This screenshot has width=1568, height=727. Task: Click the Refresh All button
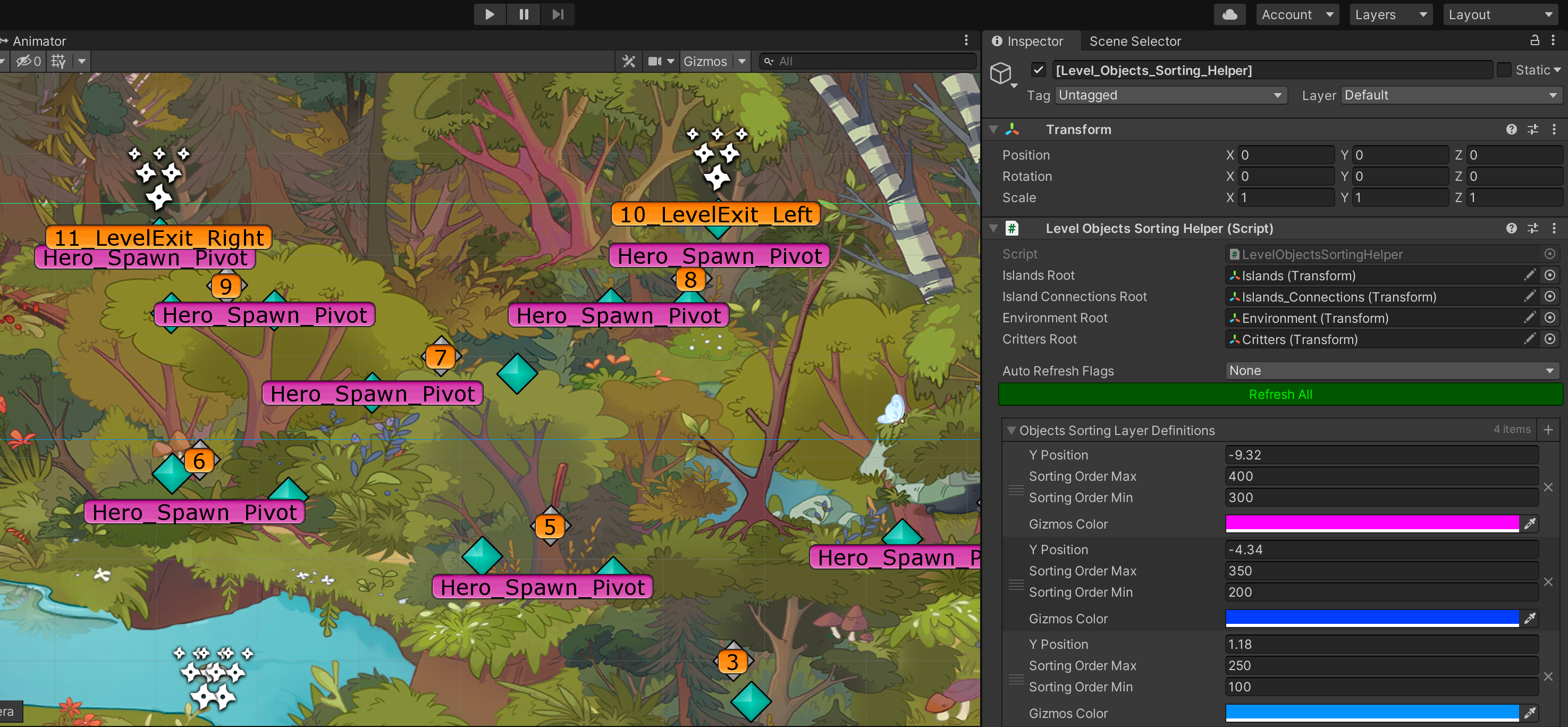click(x=1280, y=395)
